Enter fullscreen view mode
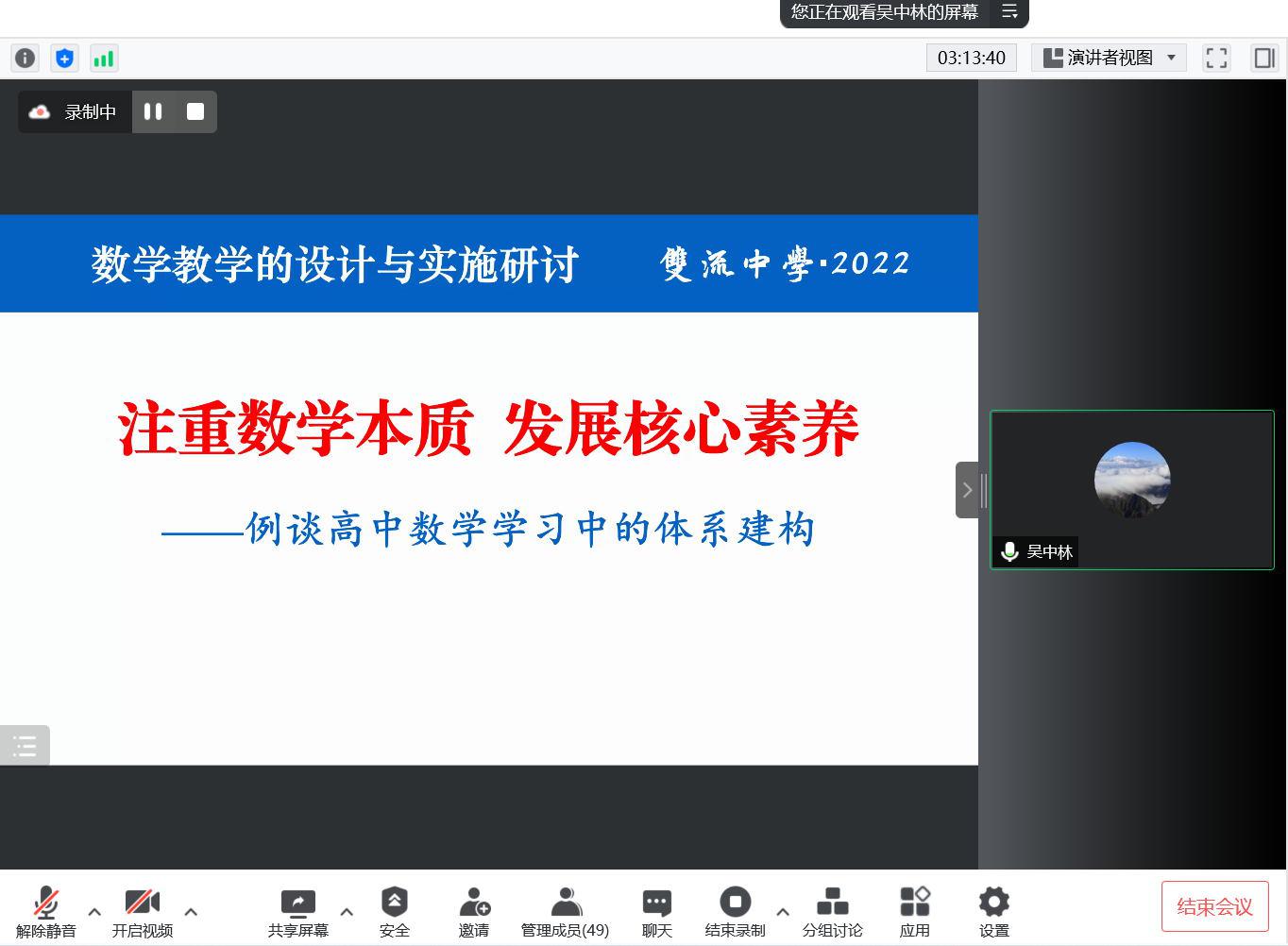The width and height of the screenshot is (1288, 946). 1216,58
